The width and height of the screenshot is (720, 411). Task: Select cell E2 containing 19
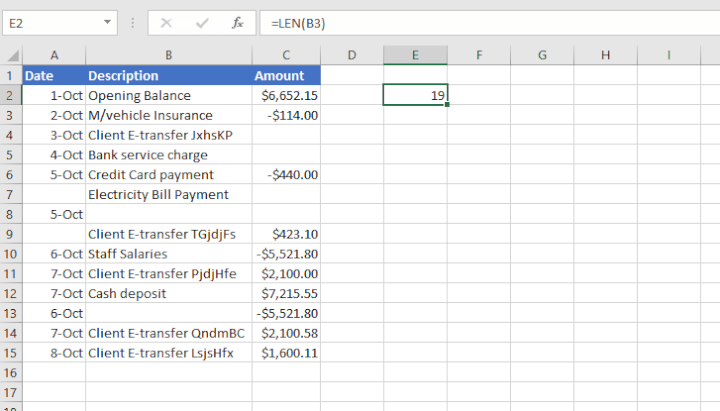415,95
